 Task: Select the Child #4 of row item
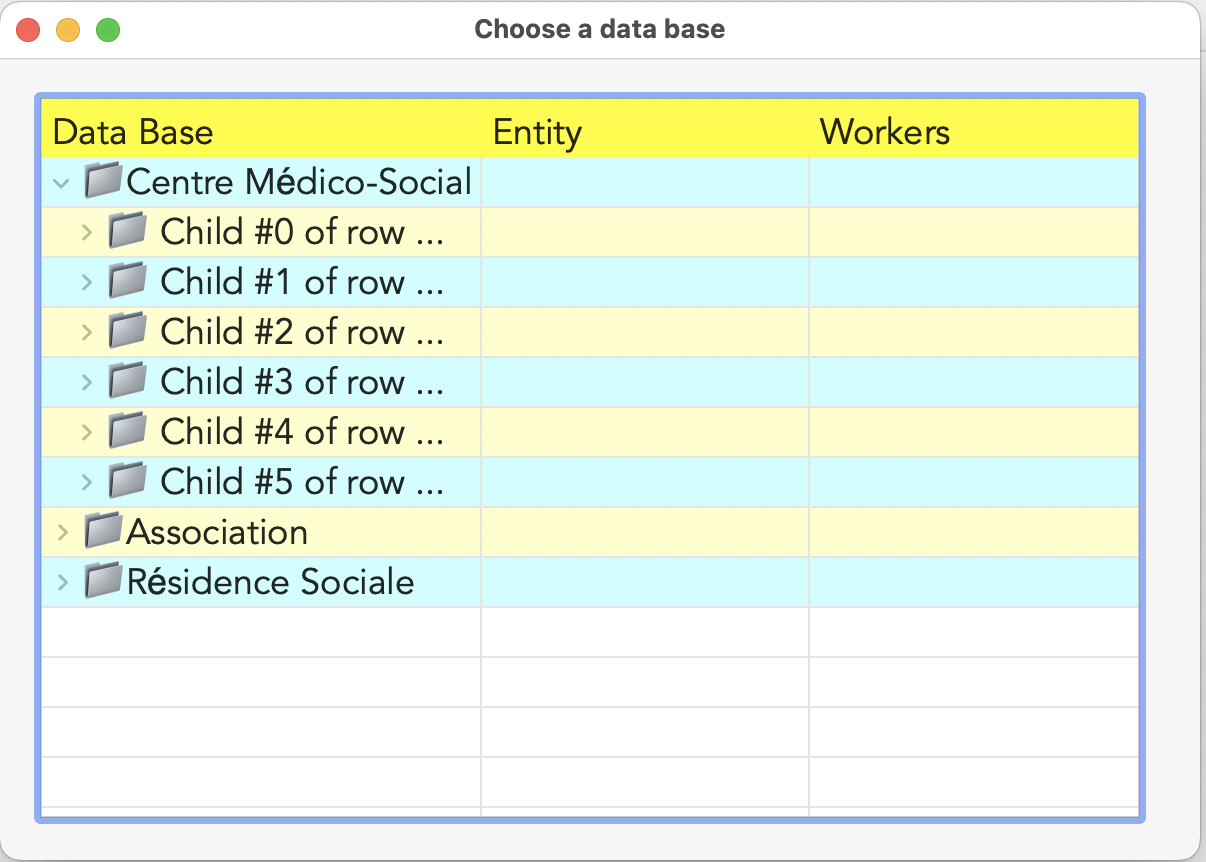coord(302,432)
